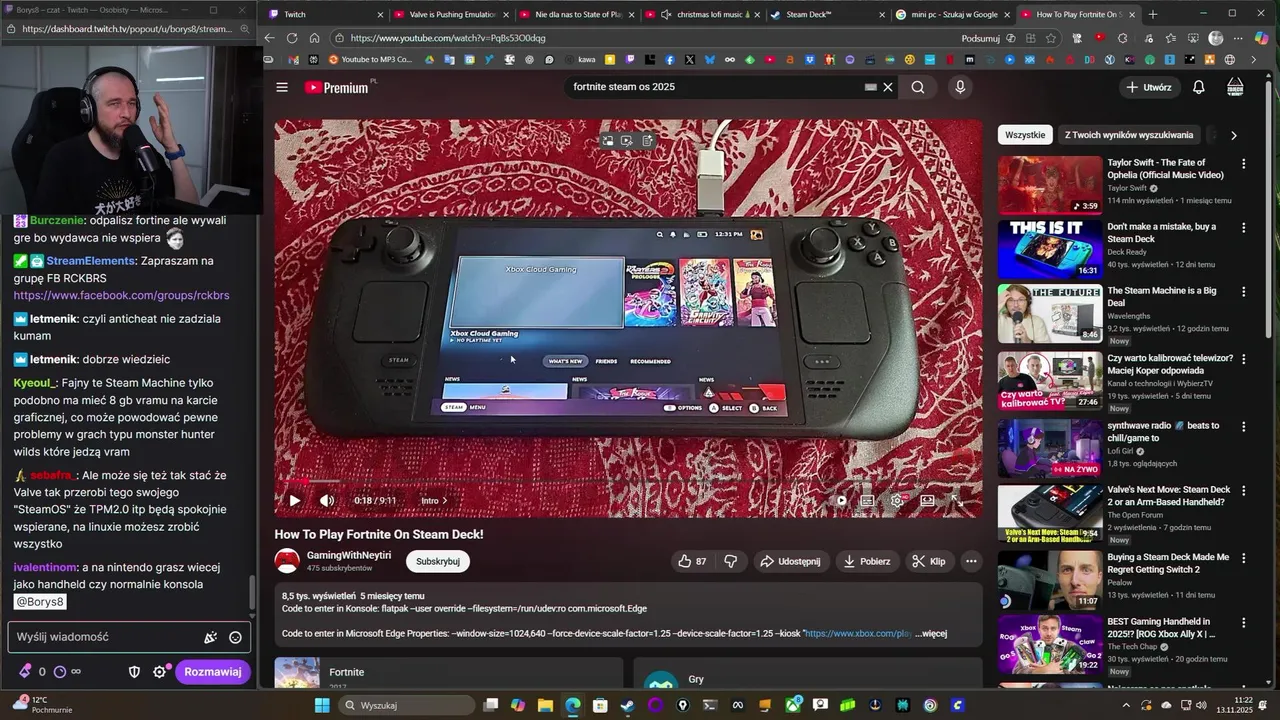Dislike the video with thumbs down
This screenshot has height=720, width=1280.
click(730, 561)
